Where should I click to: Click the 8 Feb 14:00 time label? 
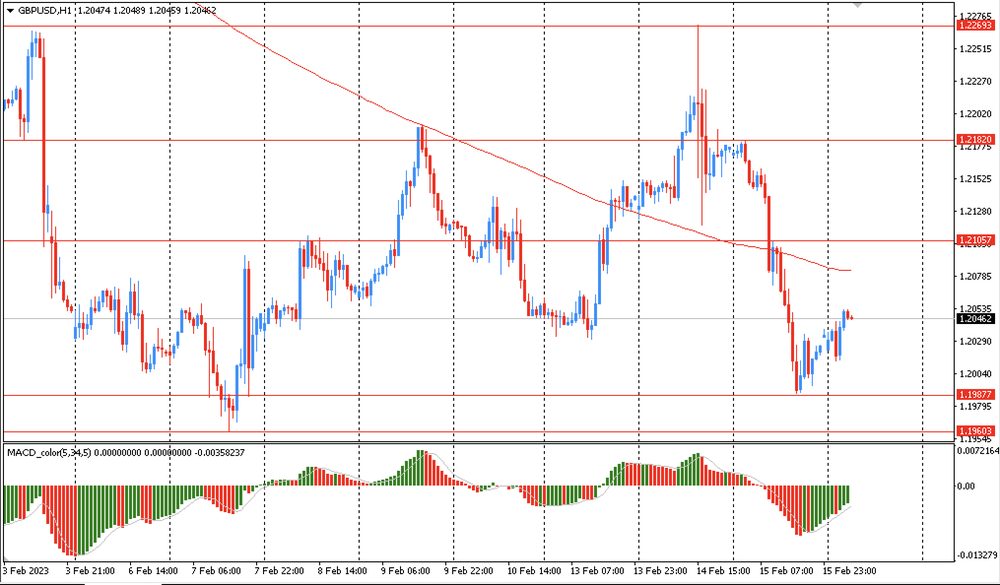pyautogui.click(x=342, y=570)
